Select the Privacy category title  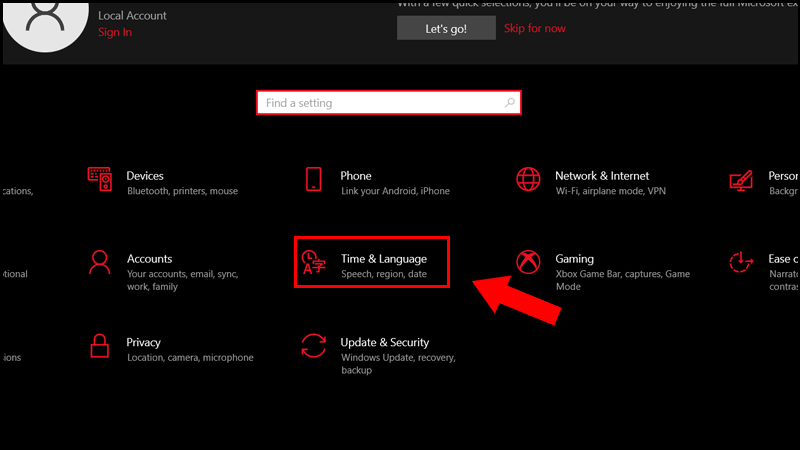click(143, 342)
